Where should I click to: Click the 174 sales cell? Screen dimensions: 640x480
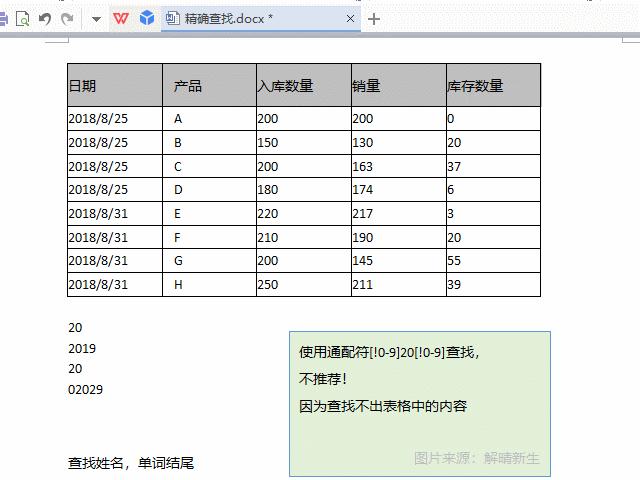(399, 189)
